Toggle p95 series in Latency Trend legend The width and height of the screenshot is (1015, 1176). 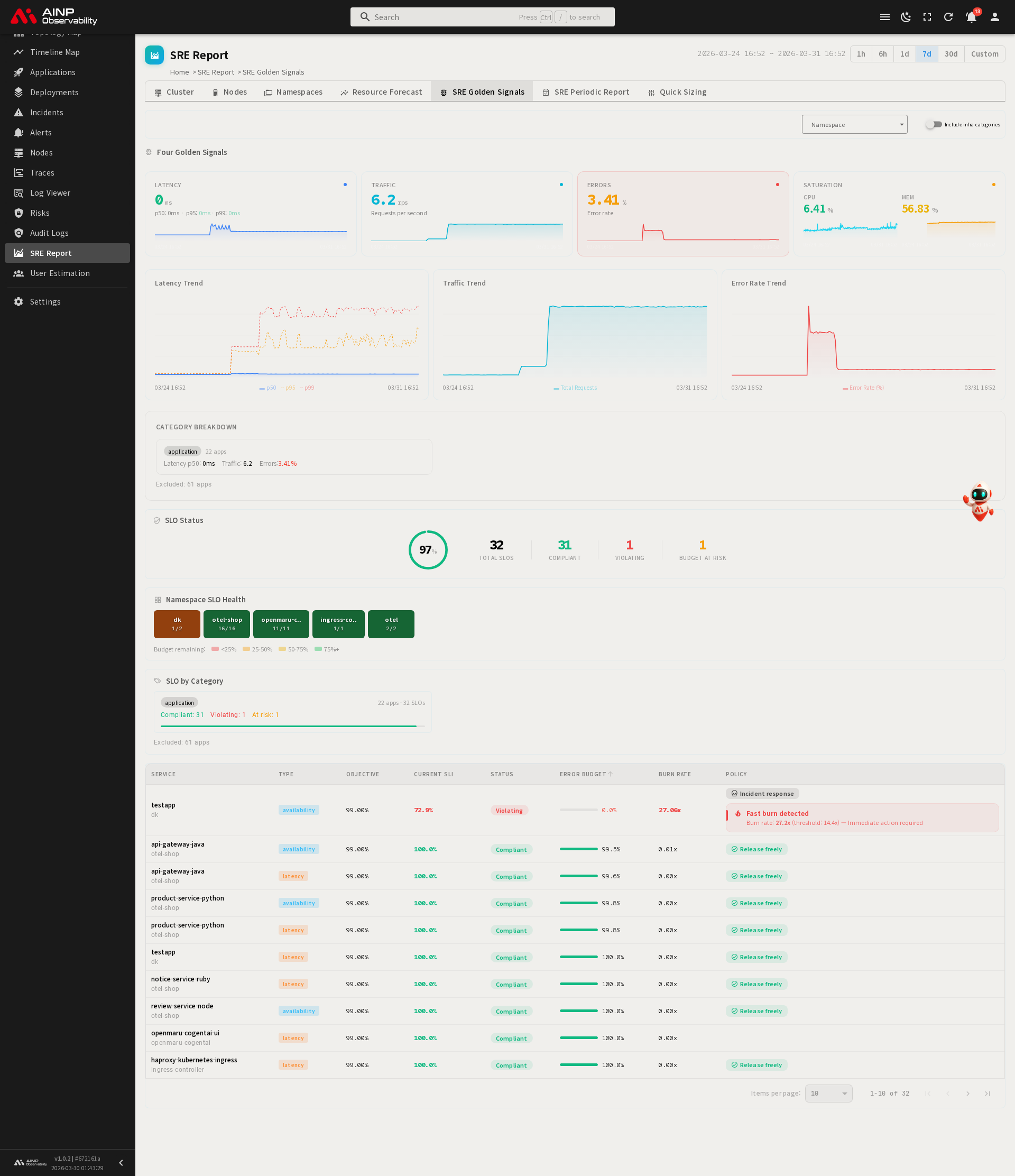[289, 388]
